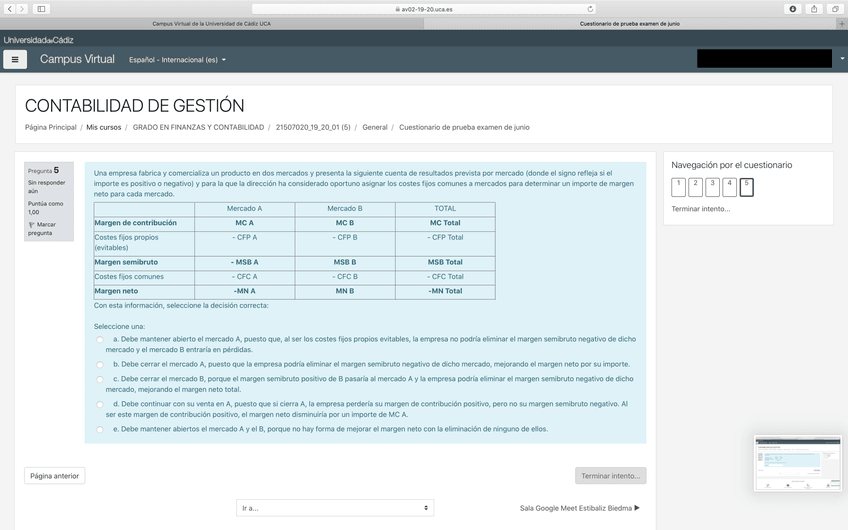Toggle the Safari sidebar button
The height and width of the screenshot is (530, 848).
tap(41, 9)
